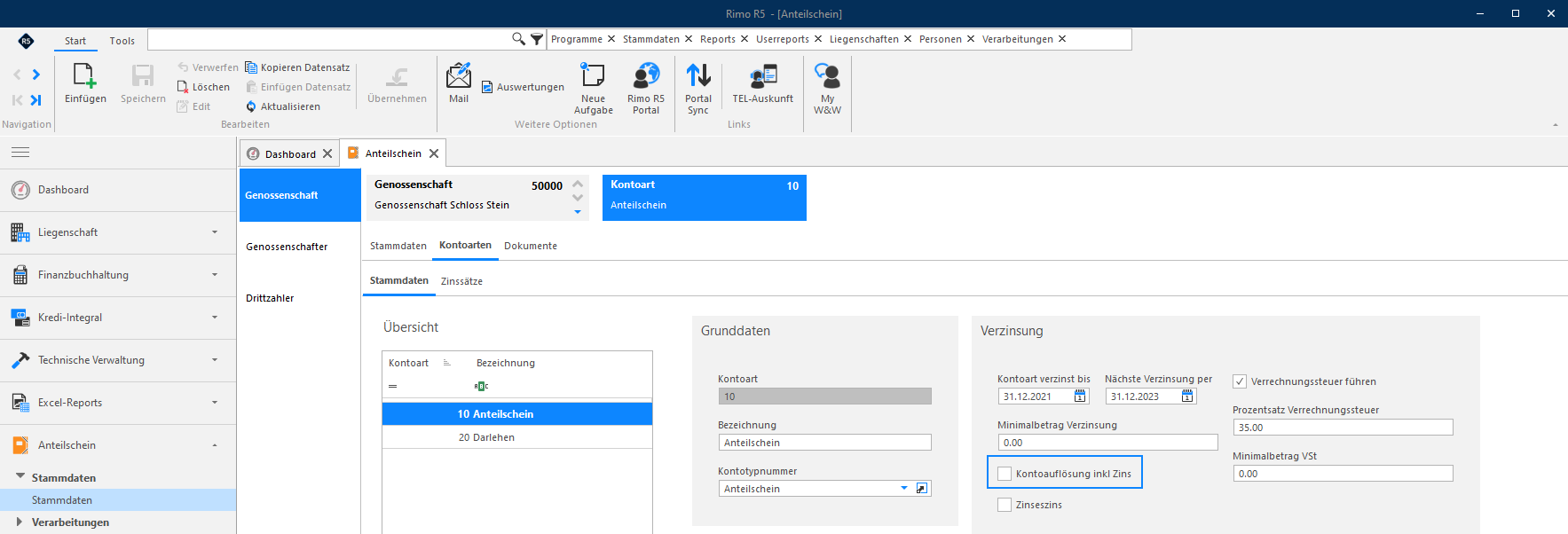
Task: Refresh data with Aktualisieren
Action: (x=283, y=106)
